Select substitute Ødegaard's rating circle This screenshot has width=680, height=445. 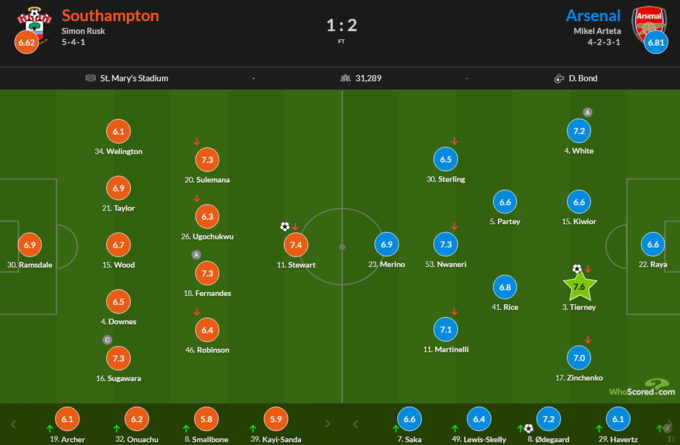547,421
